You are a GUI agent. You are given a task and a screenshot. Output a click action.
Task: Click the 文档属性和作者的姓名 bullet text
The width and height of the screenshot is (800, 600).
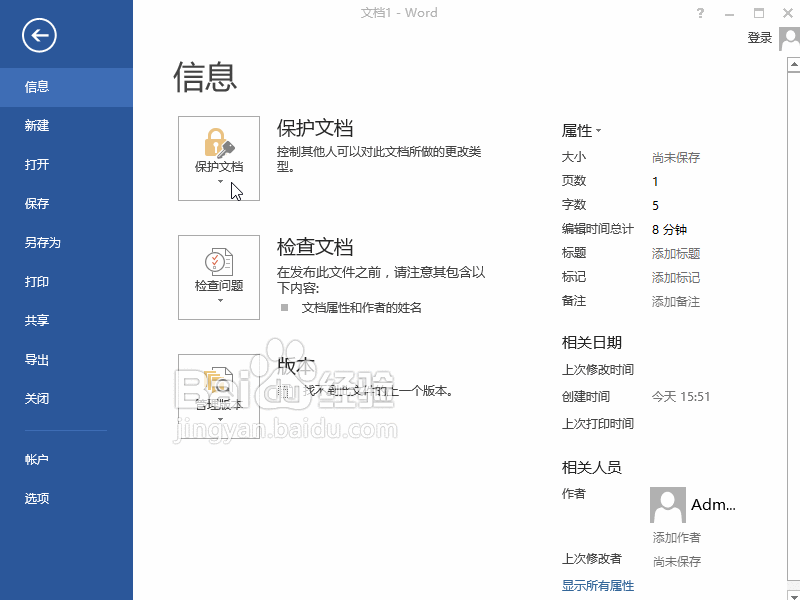[x=362, y=308]
